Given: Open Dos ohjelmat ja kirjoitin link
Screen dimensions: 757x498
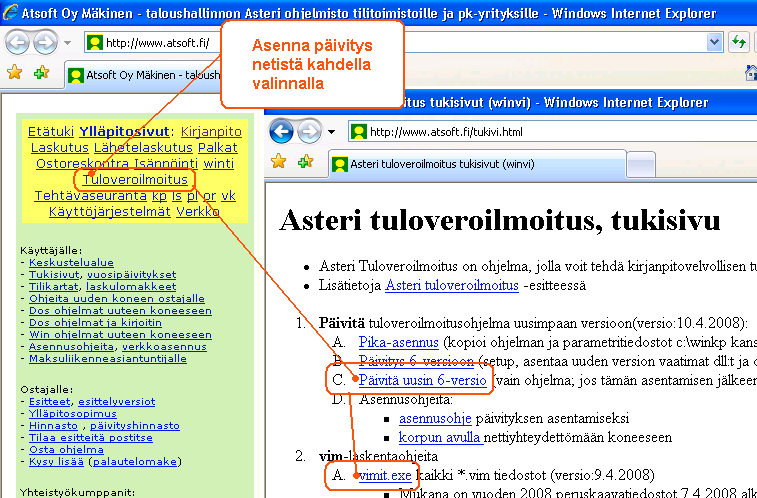Looking at the screenshot, I should coord(96,322).
